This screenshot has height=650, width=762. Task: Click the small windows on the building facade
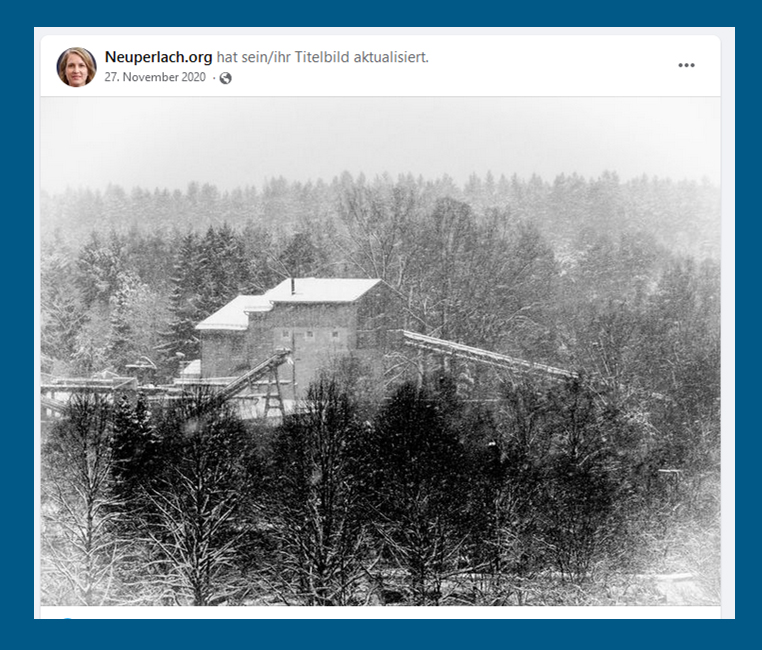[309, 334]
